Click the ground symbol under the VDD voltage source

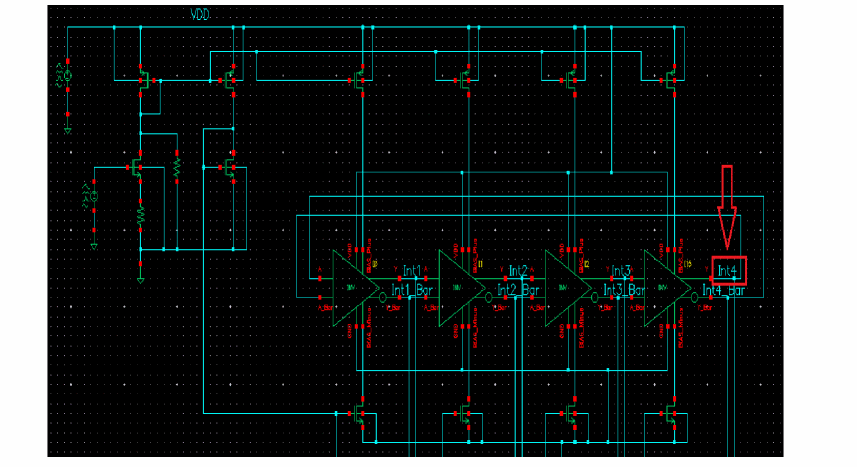point(68,131)
